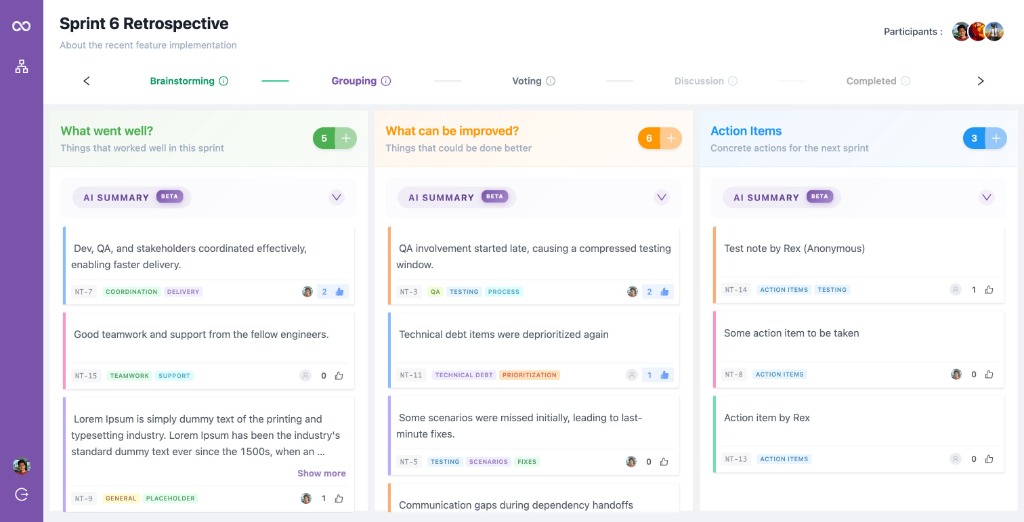Switch to the Grouping stage

(354, 81)
